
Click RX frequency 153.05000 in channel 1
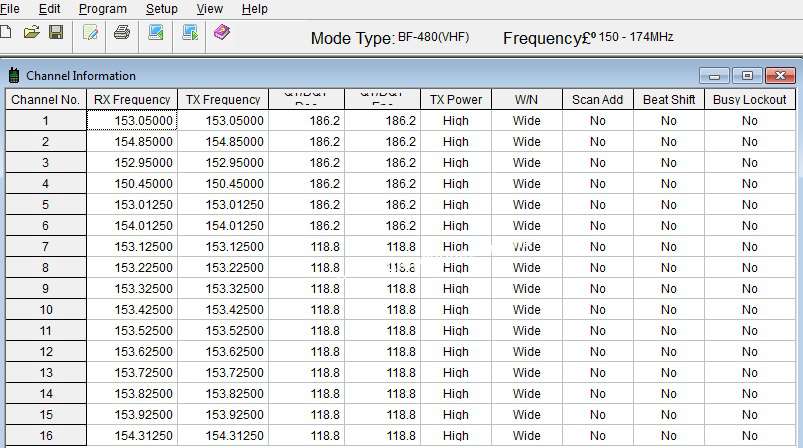[x=132, y=120]
